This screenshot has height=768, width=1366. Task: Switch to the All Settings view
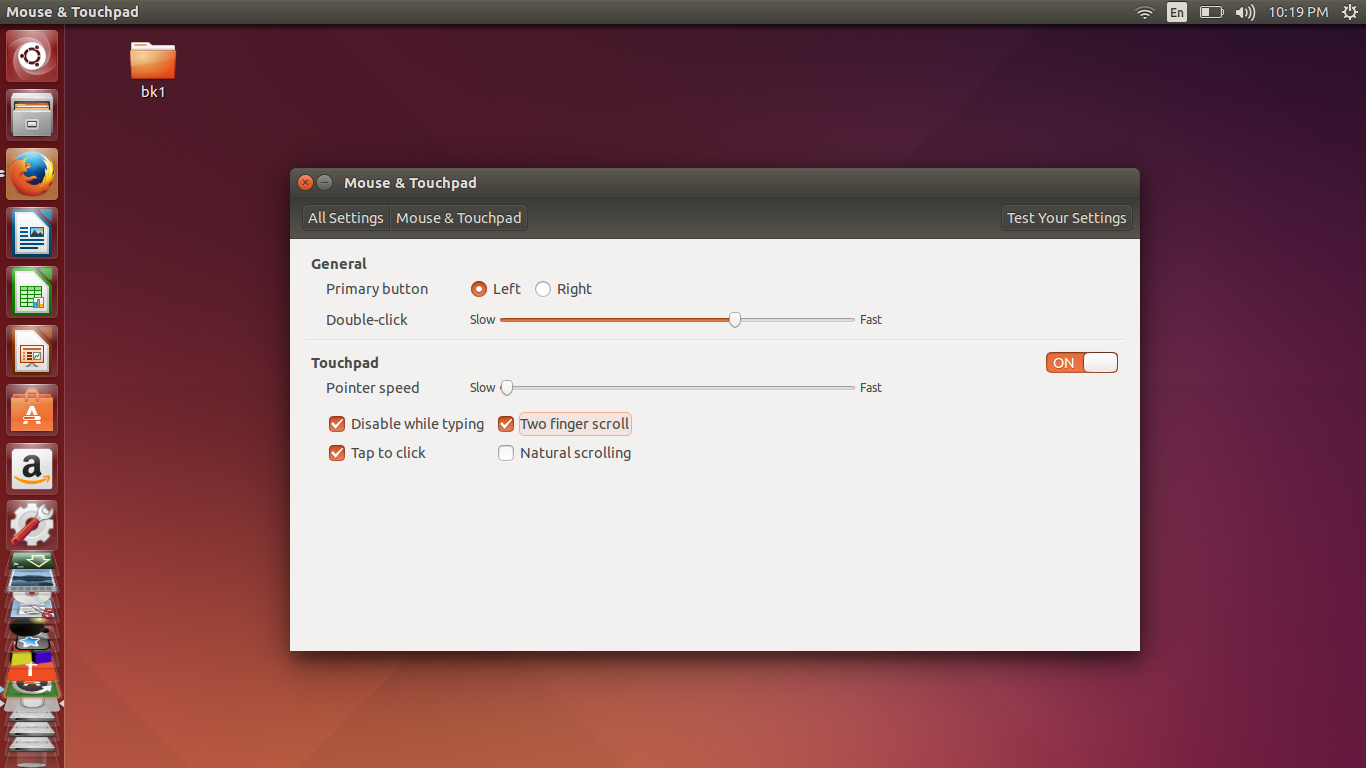345,217
